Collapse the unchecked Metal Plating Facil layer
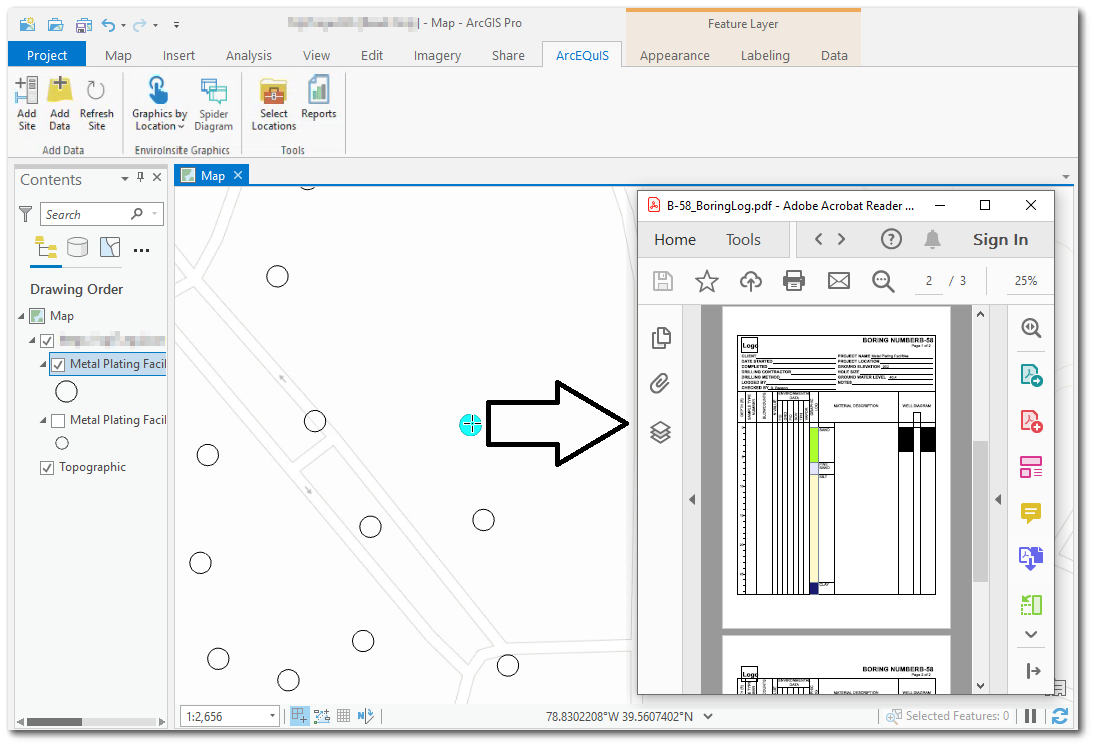The height and width of the screenshot is (746, 1094). pyautogui.click(x=43, y=420)
